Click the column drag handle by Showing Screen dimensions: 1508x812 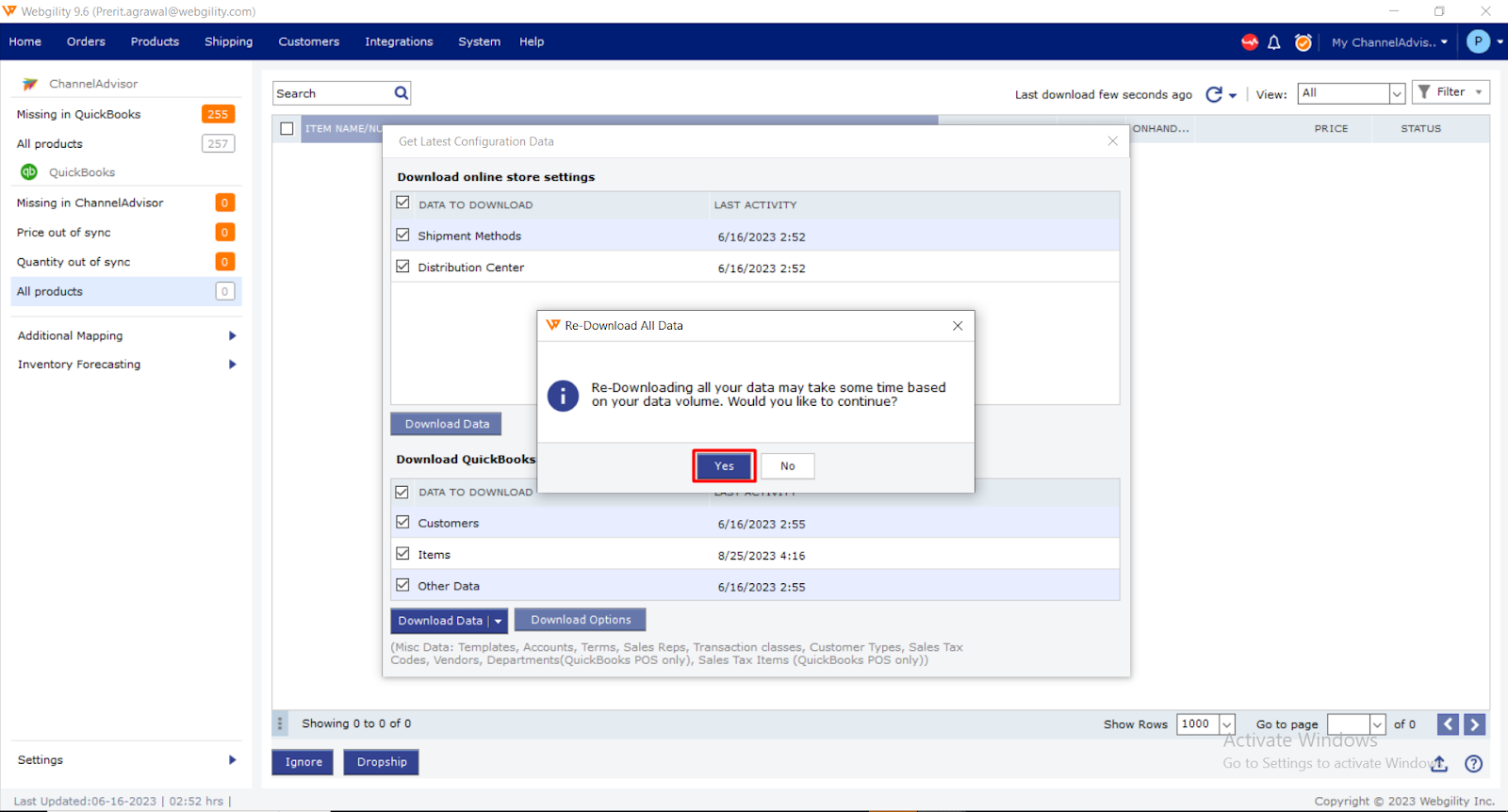(x=280, y=723)
